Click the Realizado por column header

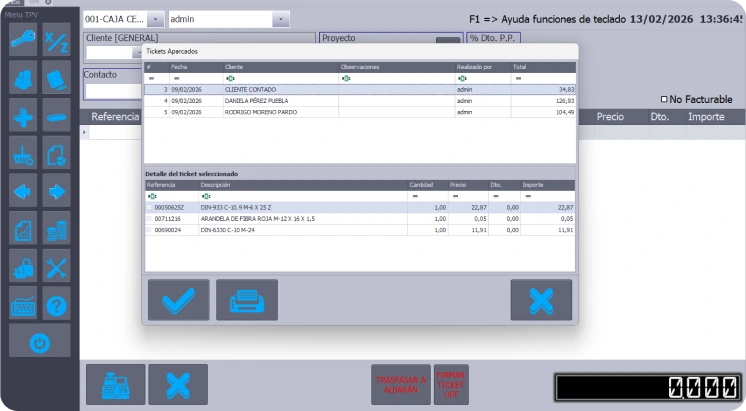(x=483, y=67)
